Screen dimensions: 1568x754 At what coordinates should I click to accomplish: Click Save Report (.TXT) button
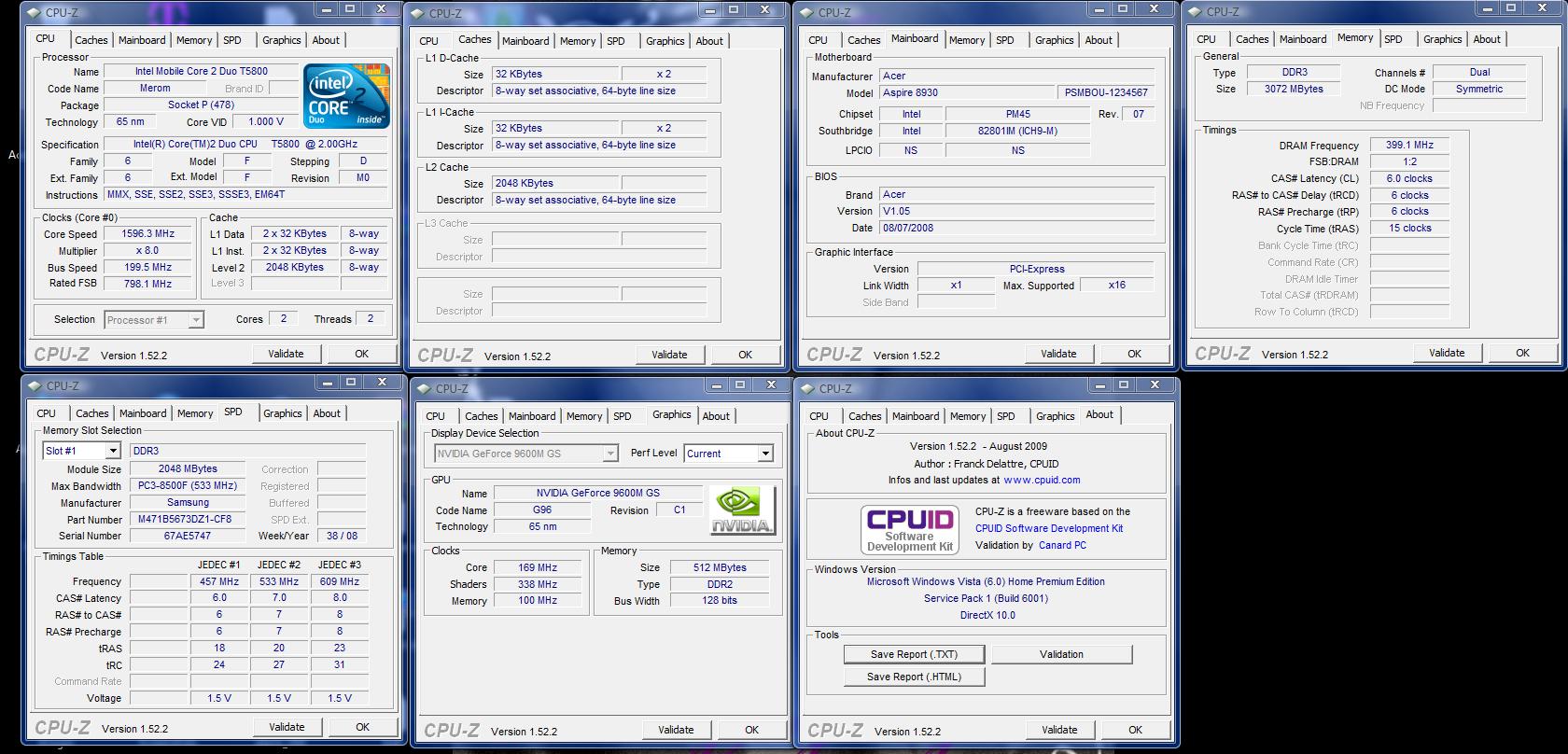click(914, 654)
